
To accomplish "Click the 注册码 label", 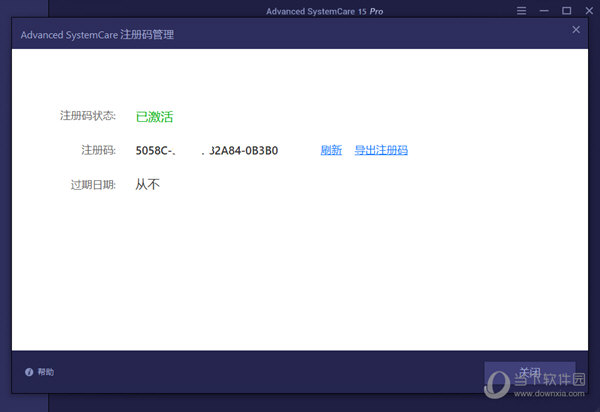I will (98, 150).
